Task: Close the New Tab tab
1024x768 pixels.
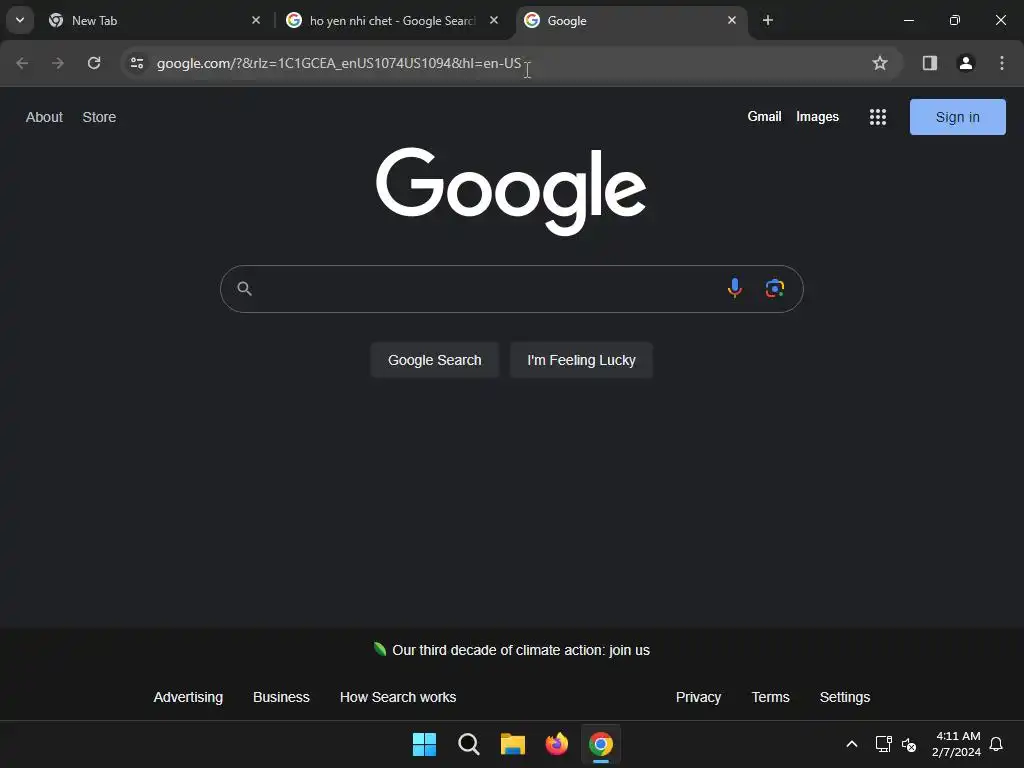Action: (x=256, y=20)
